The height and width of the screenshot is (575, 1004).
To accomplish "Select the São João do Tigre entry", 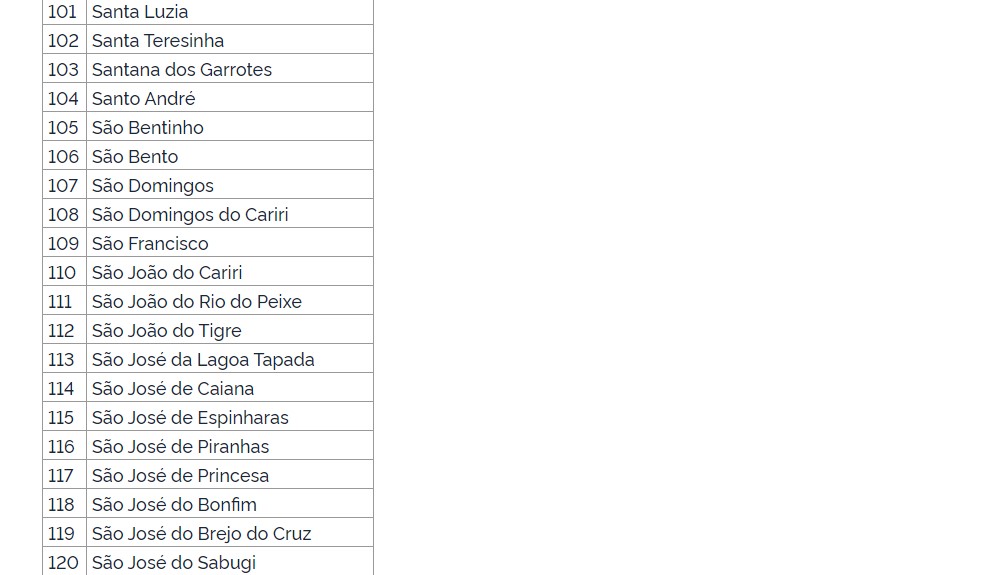I will click(167, 331).
